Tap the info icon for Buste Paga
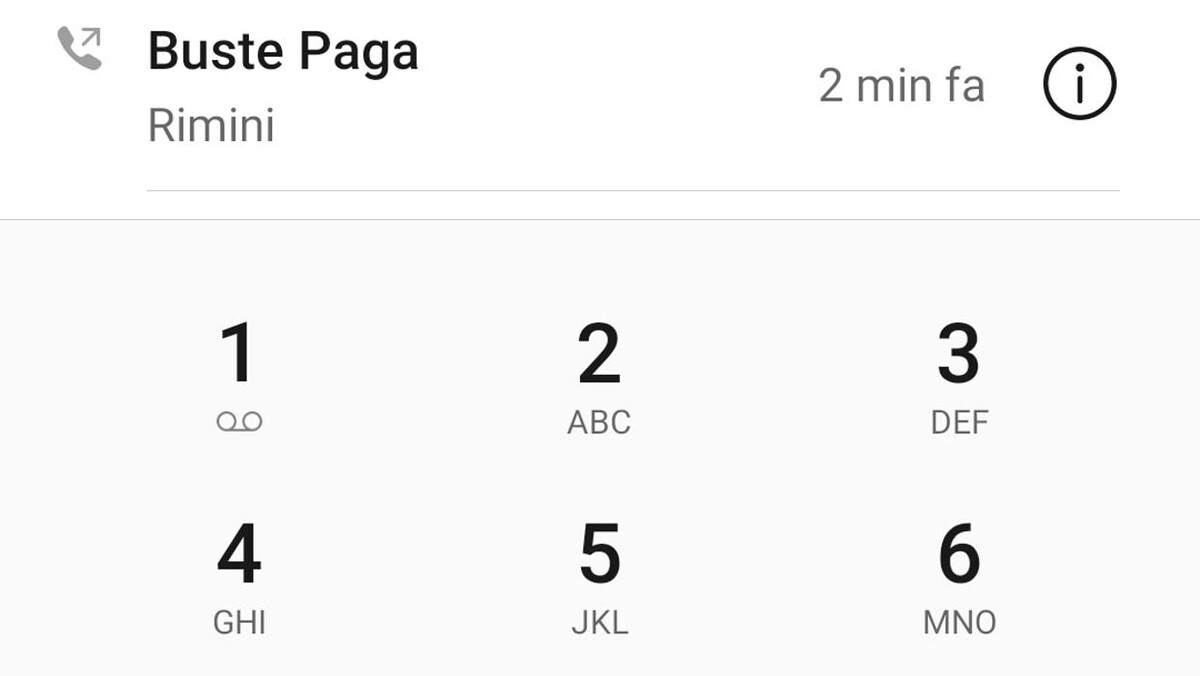Image resolution: width=1200 pixels, height=676 pixels. pyautogui.click(x=1079, y=86)
